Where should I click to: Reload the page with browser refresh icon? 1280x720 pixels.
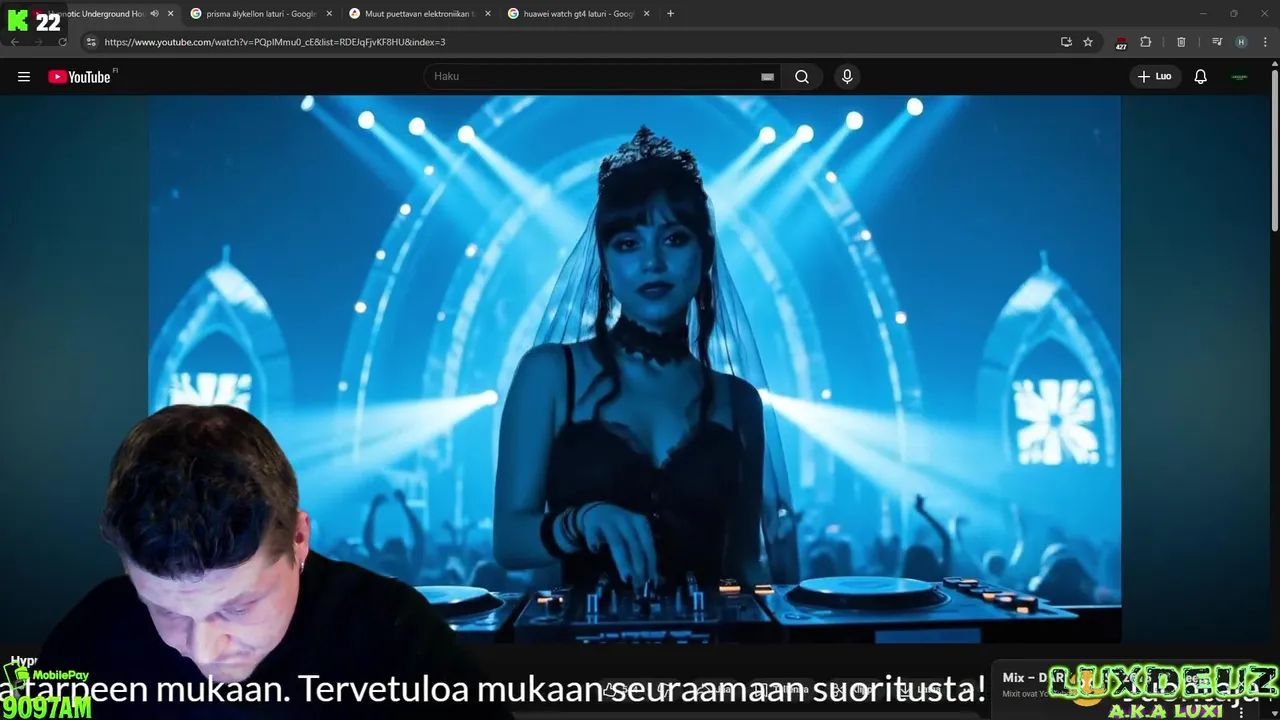62,42
